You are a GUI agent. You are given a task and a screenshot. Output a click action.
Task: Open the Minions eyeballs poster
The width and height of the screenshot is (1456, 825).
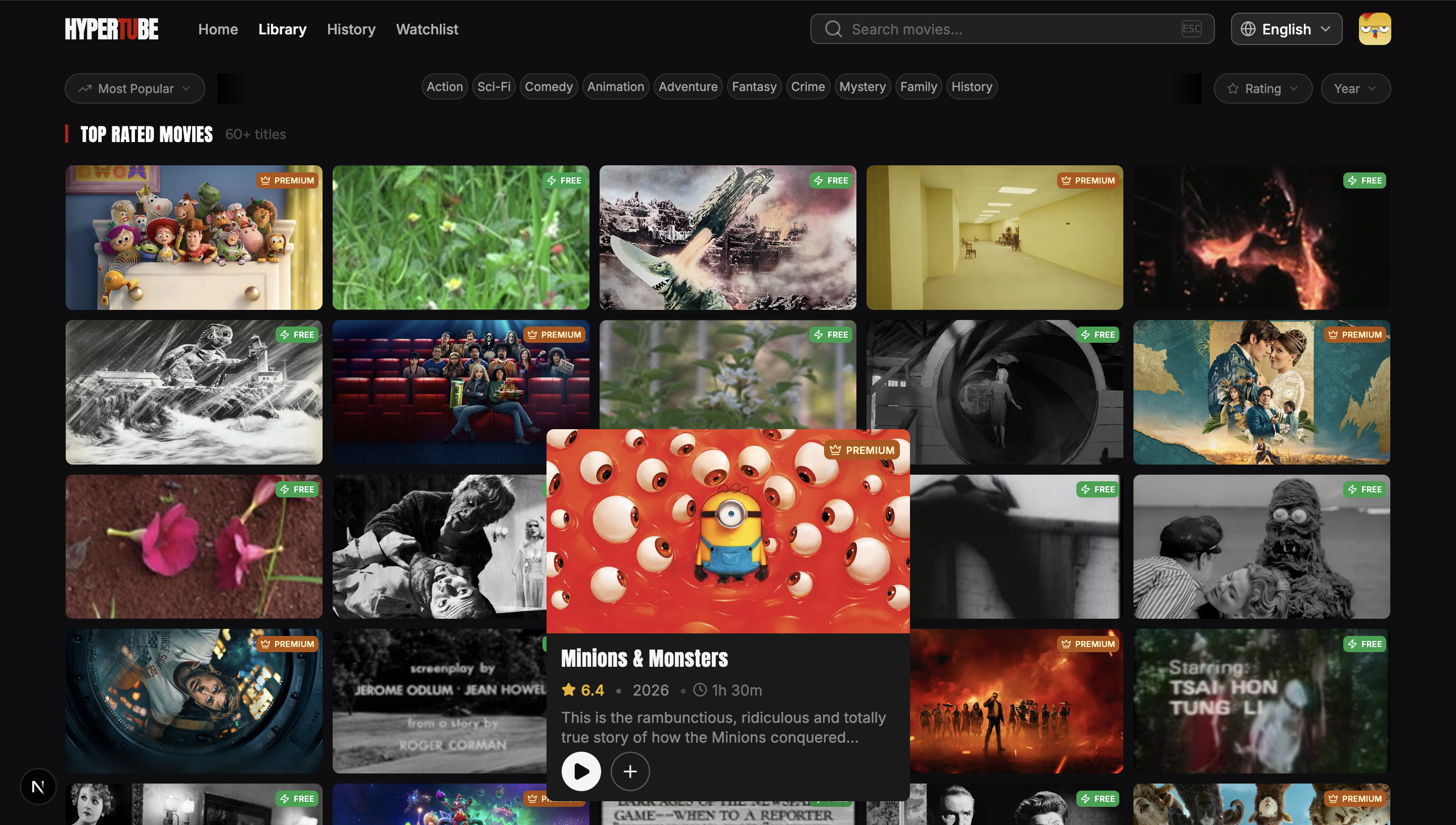[727, 531]
